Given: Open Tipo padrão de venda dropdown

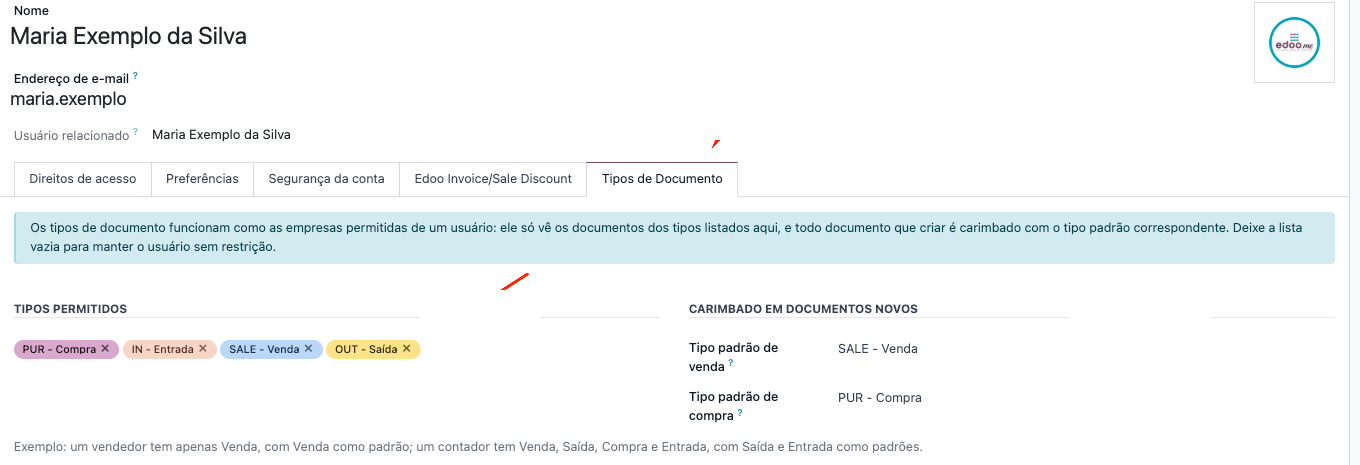Looking at the screenshot, I should pyautogui.click(x=1086, y=349).
